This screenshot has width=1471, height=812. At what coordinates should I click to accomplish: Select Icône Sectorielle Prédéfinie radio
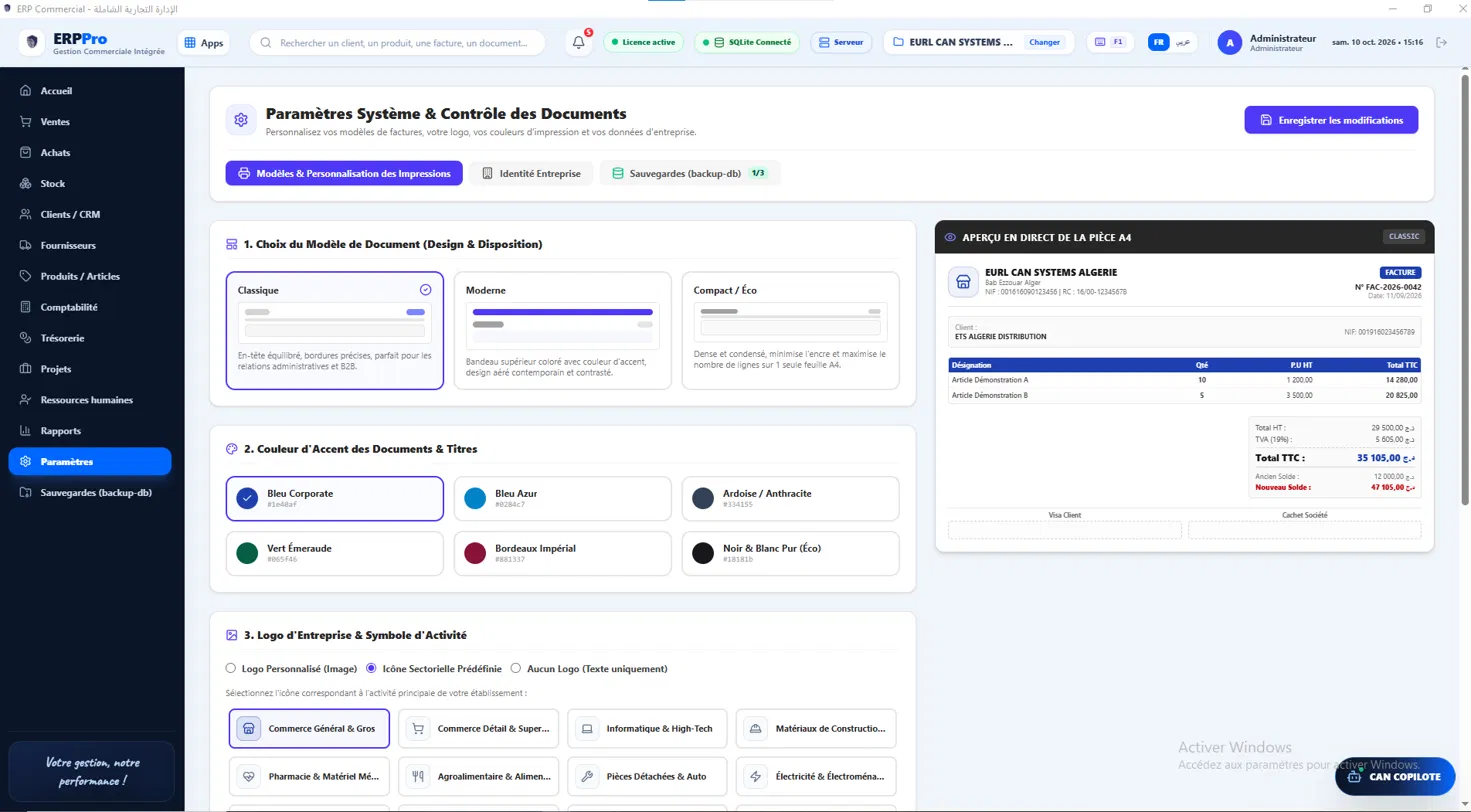[x=371, y=668]
